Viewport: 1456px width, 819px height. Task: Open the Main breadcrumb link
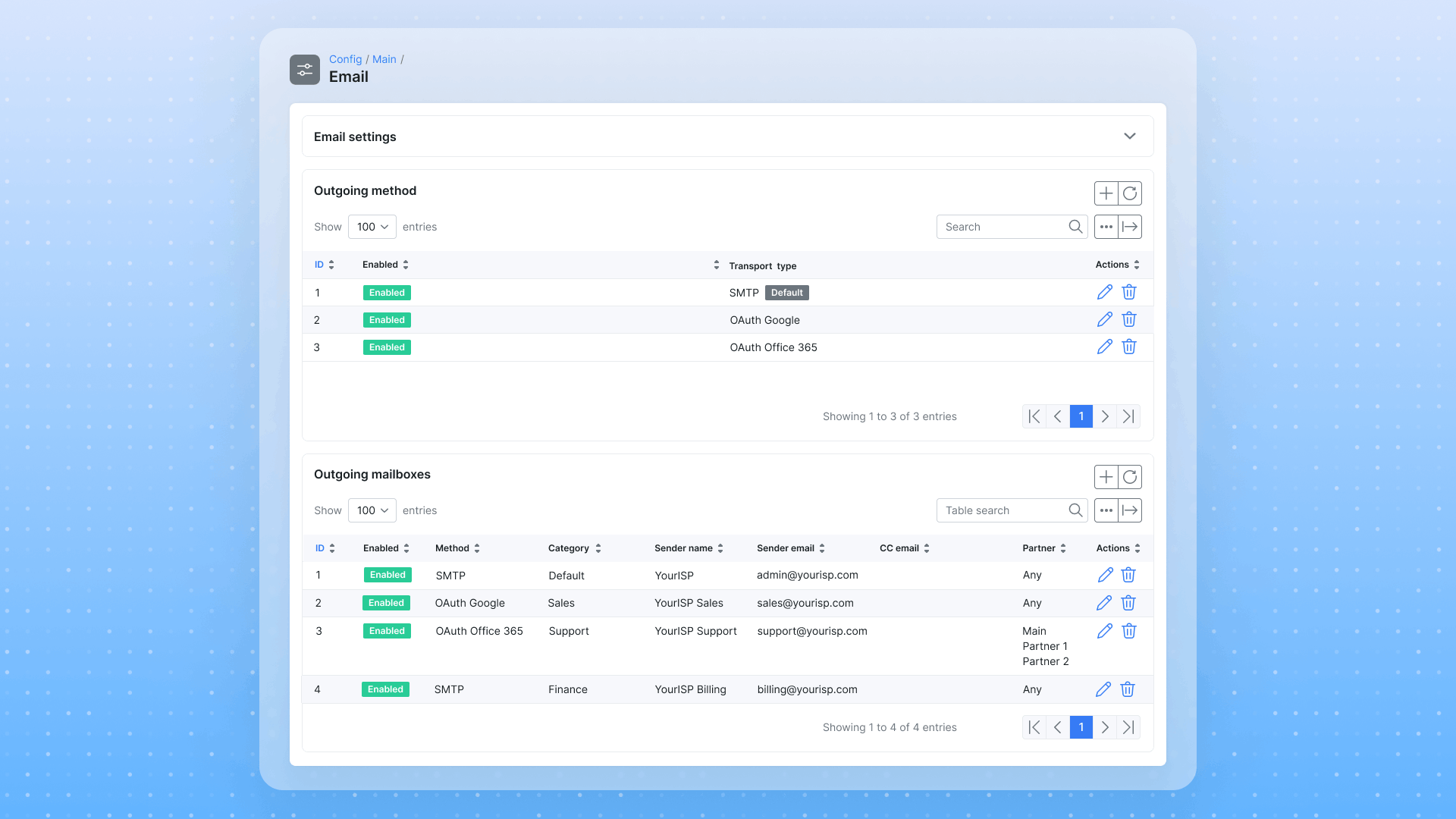384,59
